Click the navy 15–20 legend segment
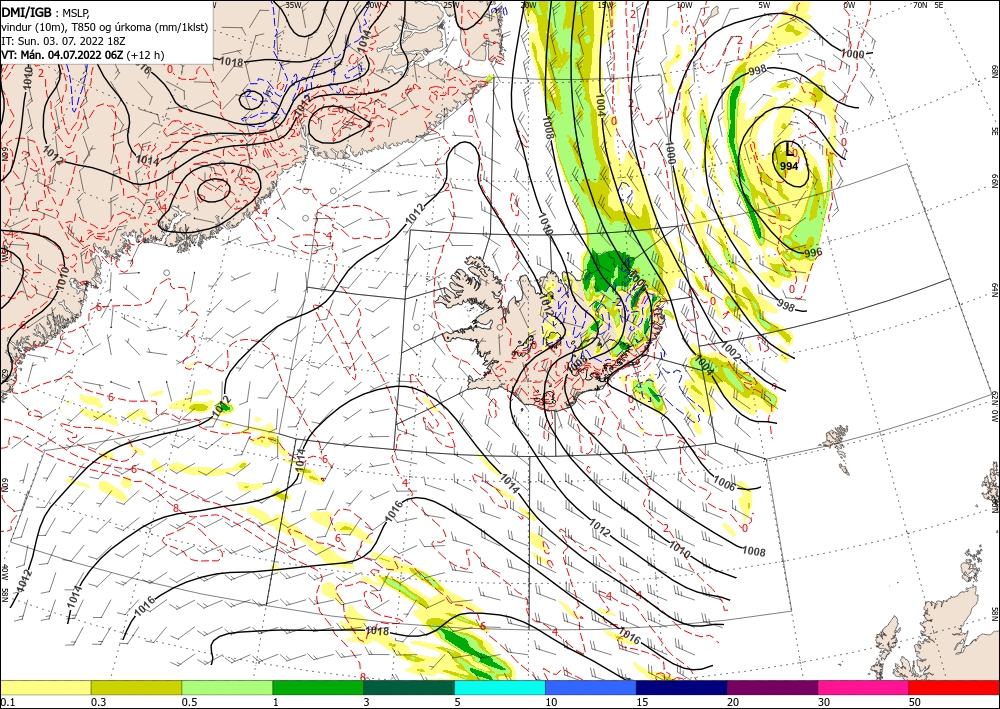 tap(682, 687)
